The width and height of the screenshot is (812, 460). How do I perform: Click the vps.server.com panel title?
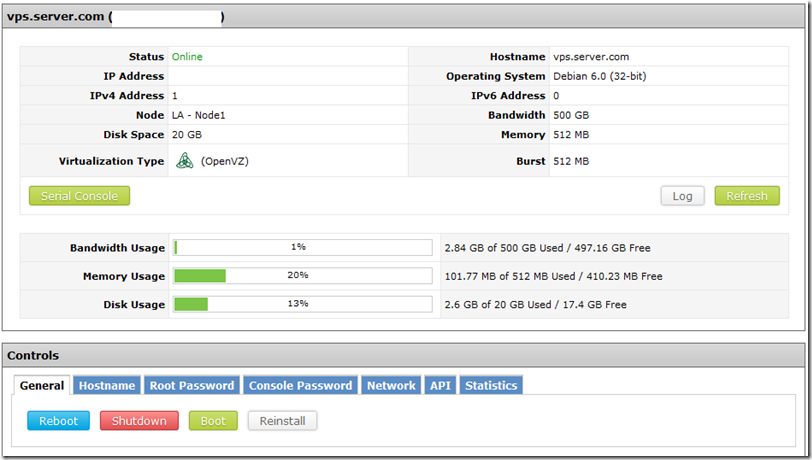tap(55, 17)
